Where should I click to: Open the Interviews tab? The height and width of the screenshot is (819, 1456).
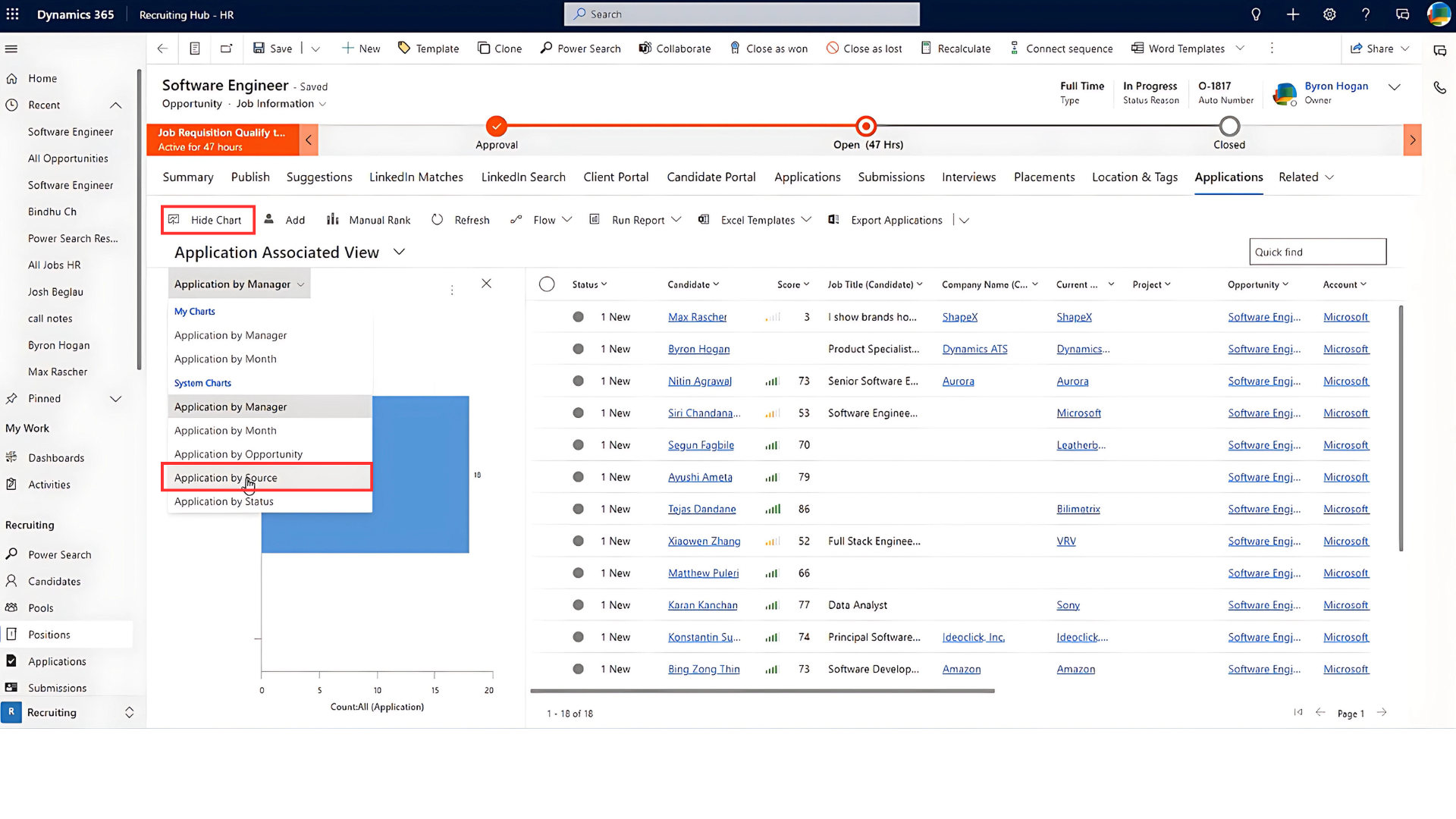click(x=969, y=177)
